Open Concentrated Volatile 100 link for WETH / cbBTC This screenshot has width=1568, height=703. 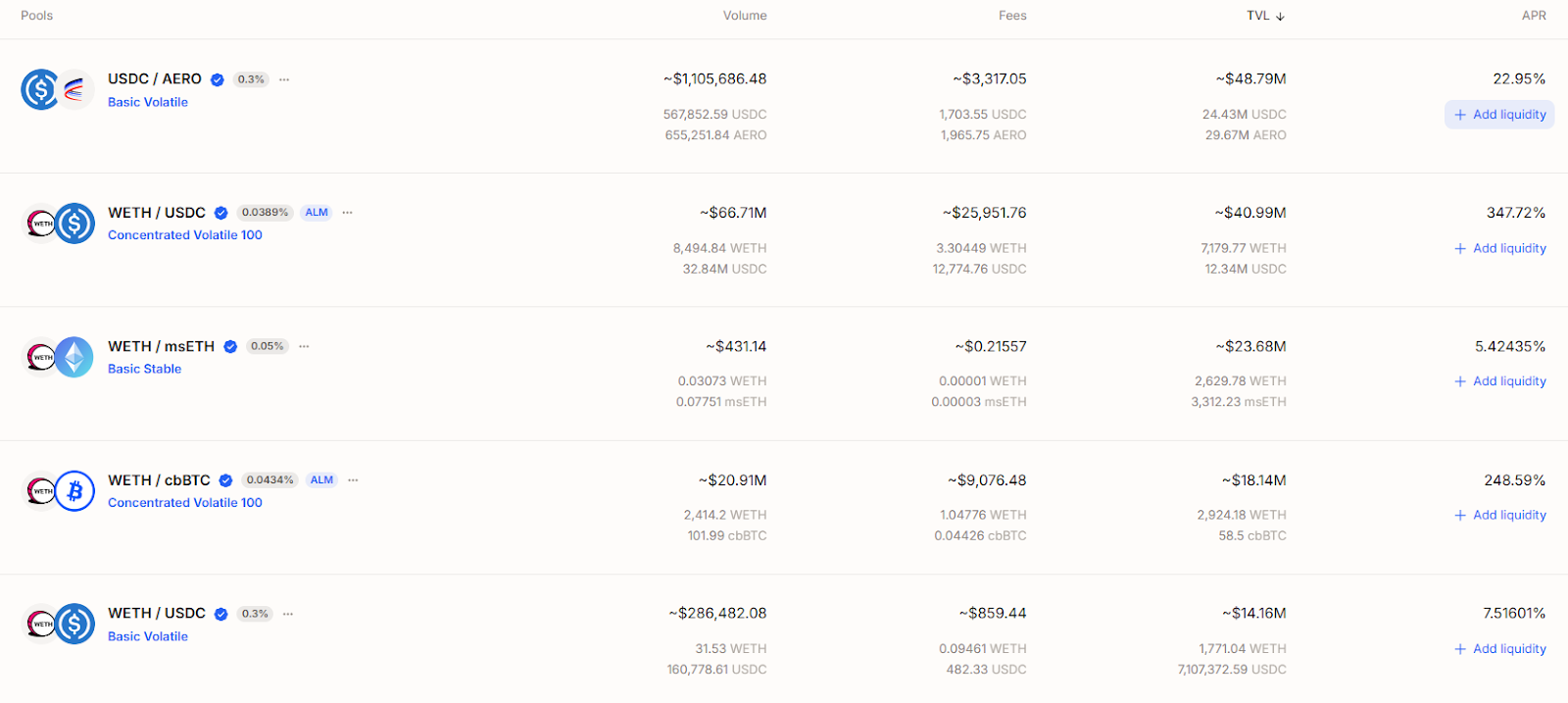pos(185,503)
